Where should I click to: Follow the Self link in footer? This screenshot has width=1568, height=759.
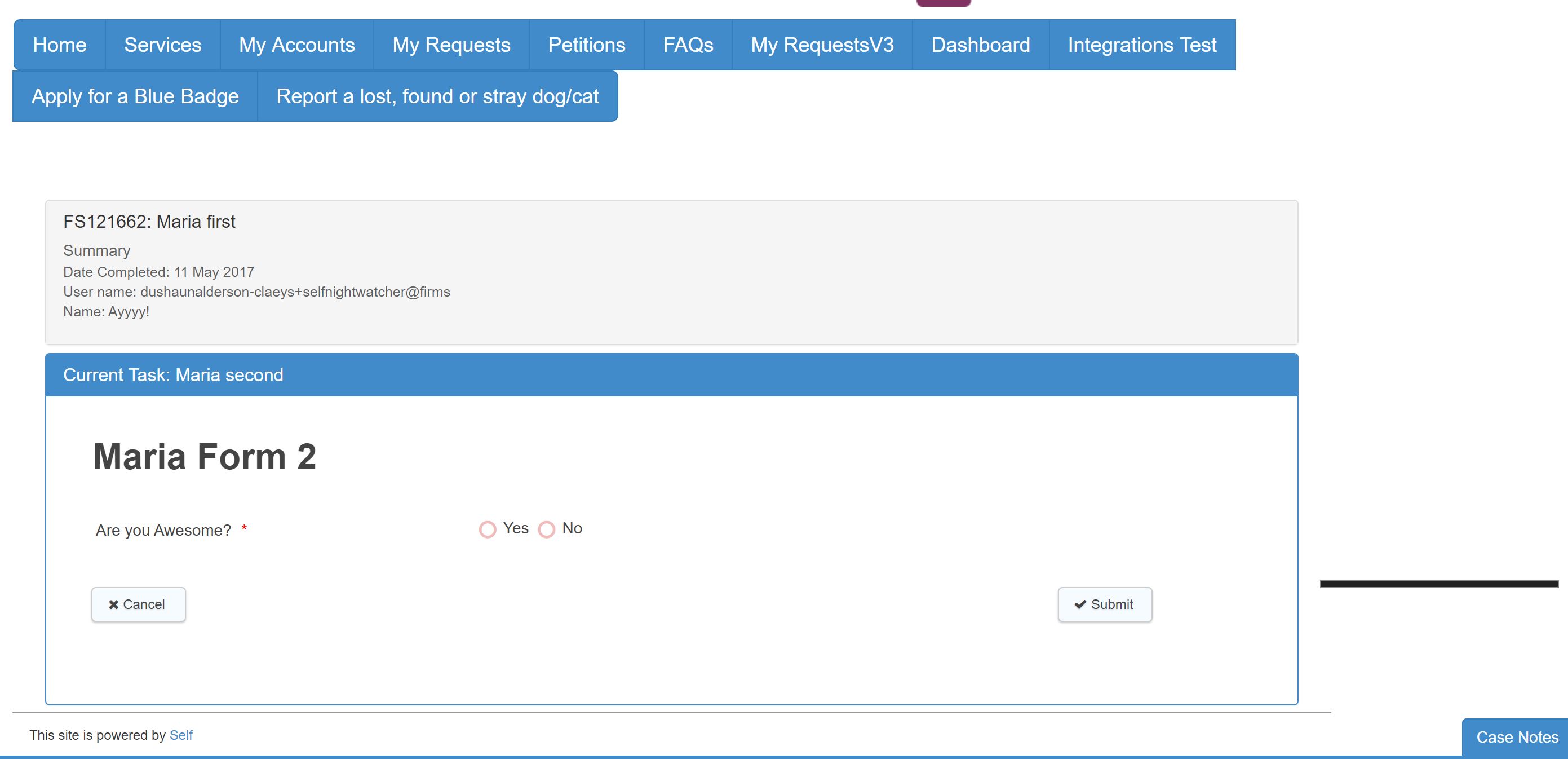[181, 735]
